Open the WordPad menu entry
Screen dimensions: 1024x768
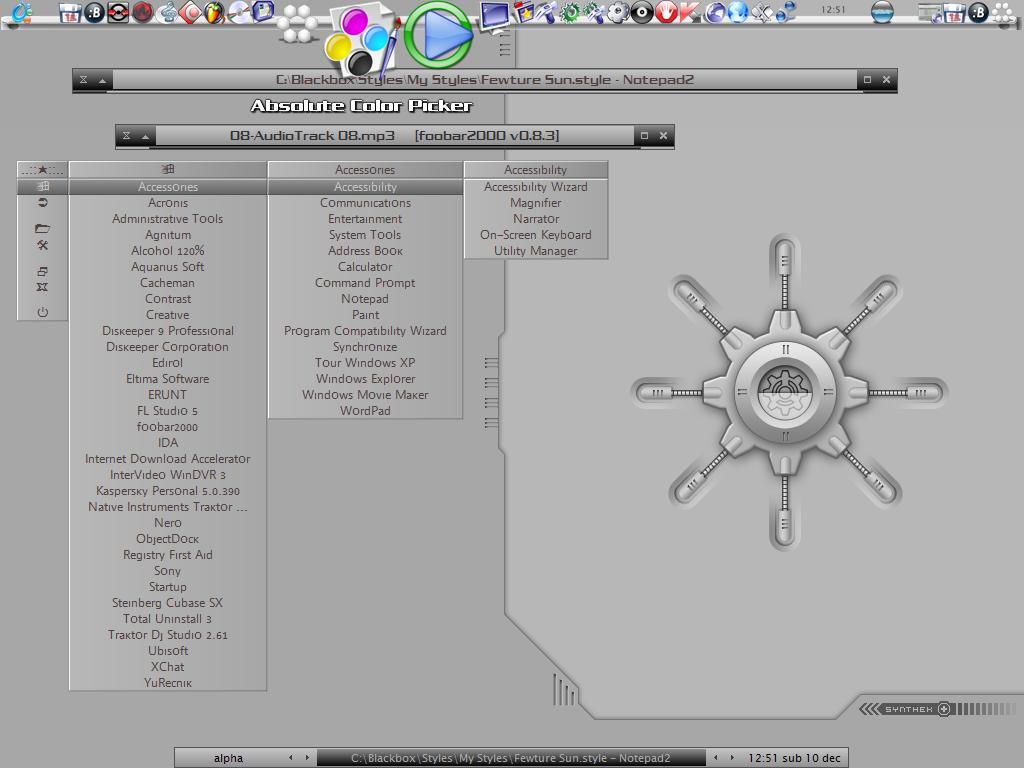pos(365,411)
